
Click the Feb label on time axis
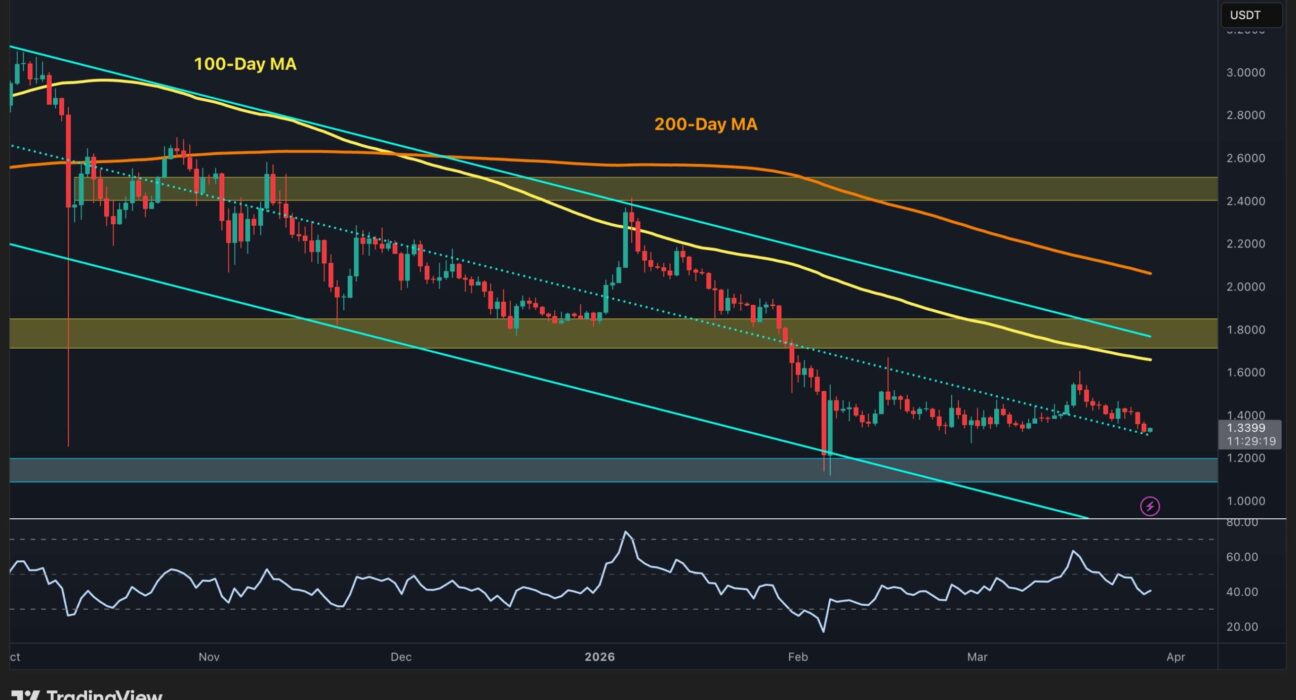tap(797, 657)
